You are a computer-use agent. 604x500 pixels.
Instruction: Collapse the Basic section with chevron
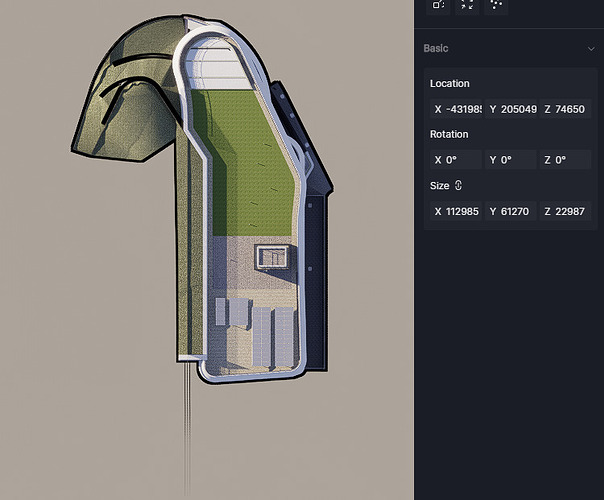coord(591,48)
